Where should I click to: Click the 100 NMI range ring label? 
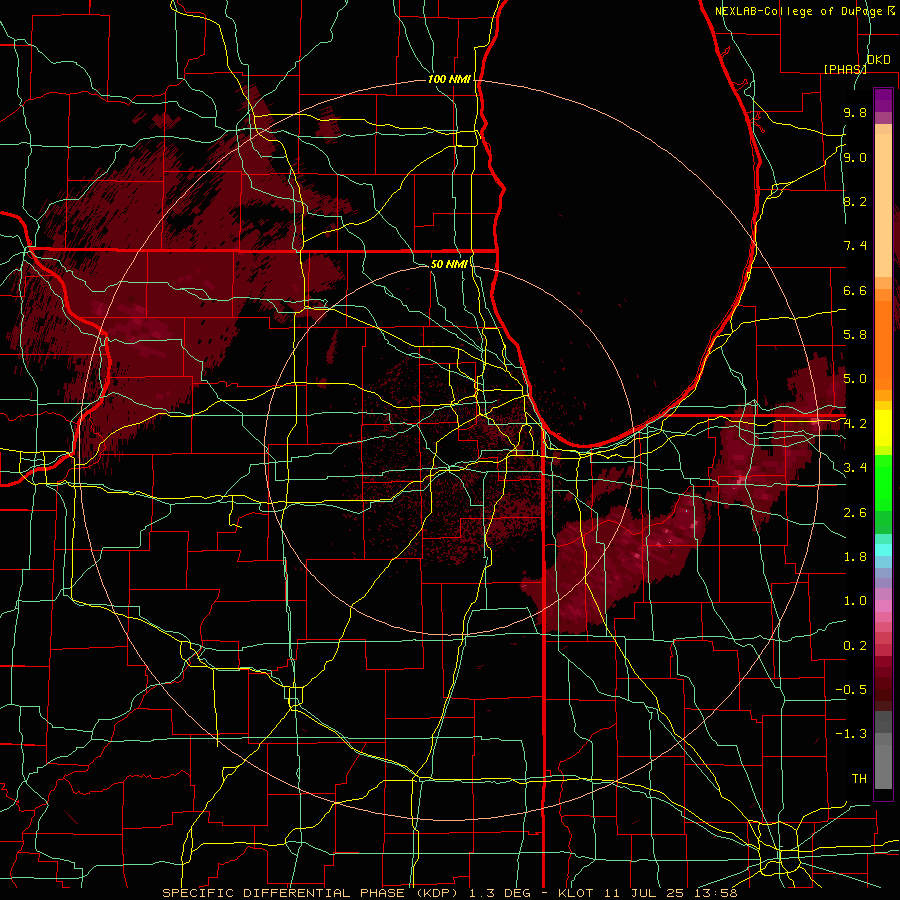point(449,79)
